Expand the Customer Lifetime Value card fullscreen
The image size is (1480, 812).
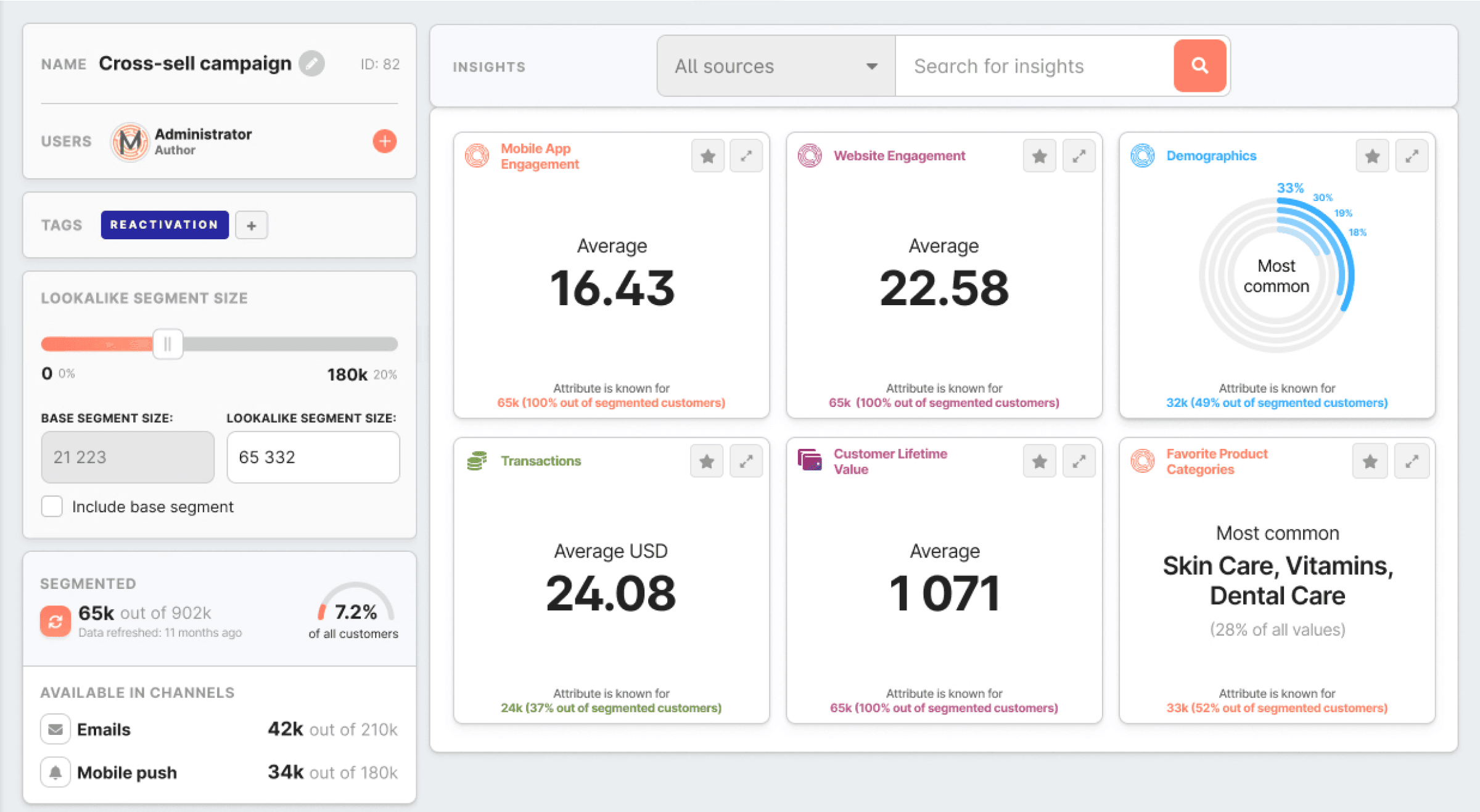(x=1079, y=461)
